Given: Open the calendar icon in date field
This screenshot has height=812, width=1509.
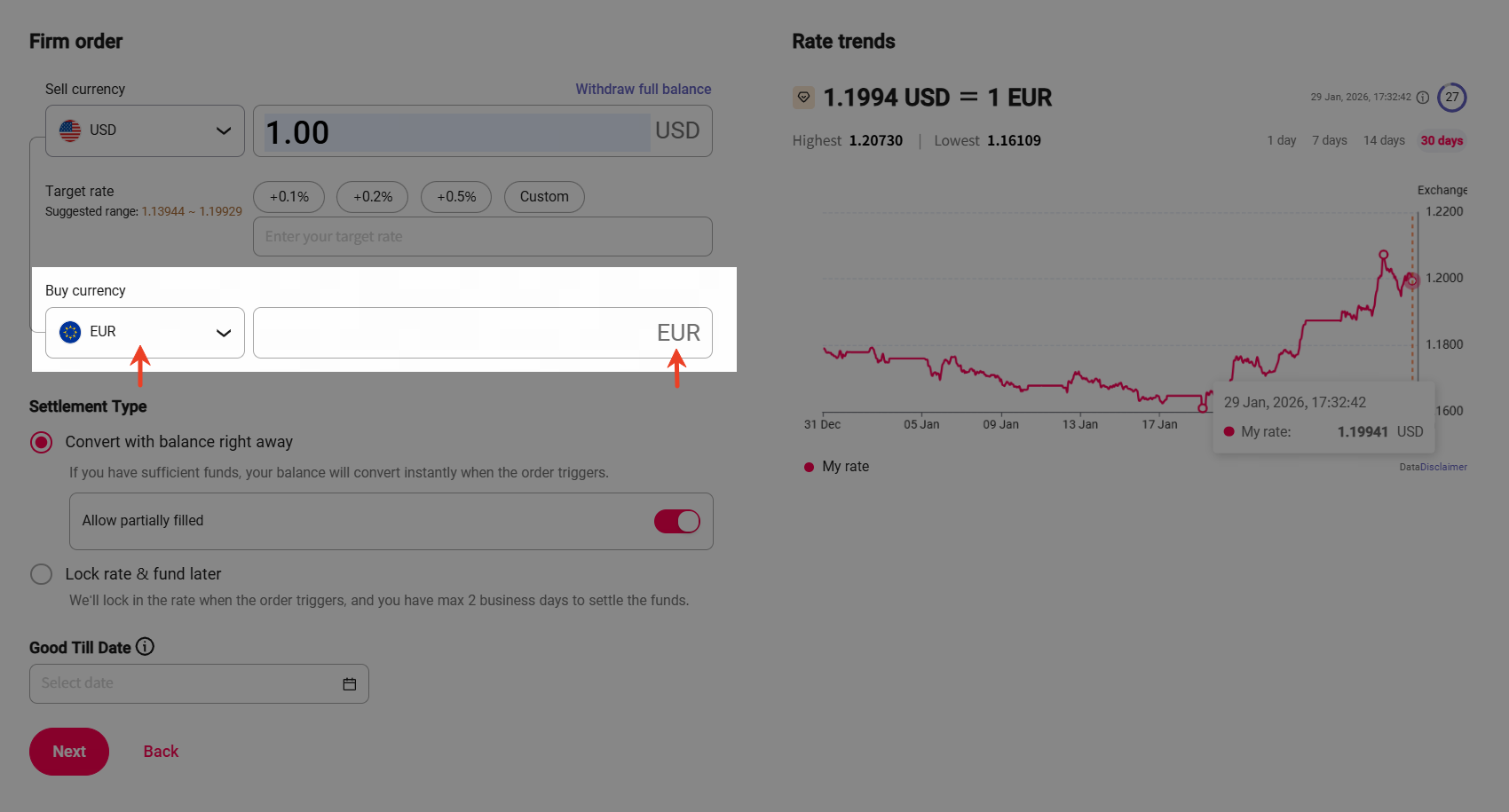Looking at the screenshot, I should coord(349,684).
